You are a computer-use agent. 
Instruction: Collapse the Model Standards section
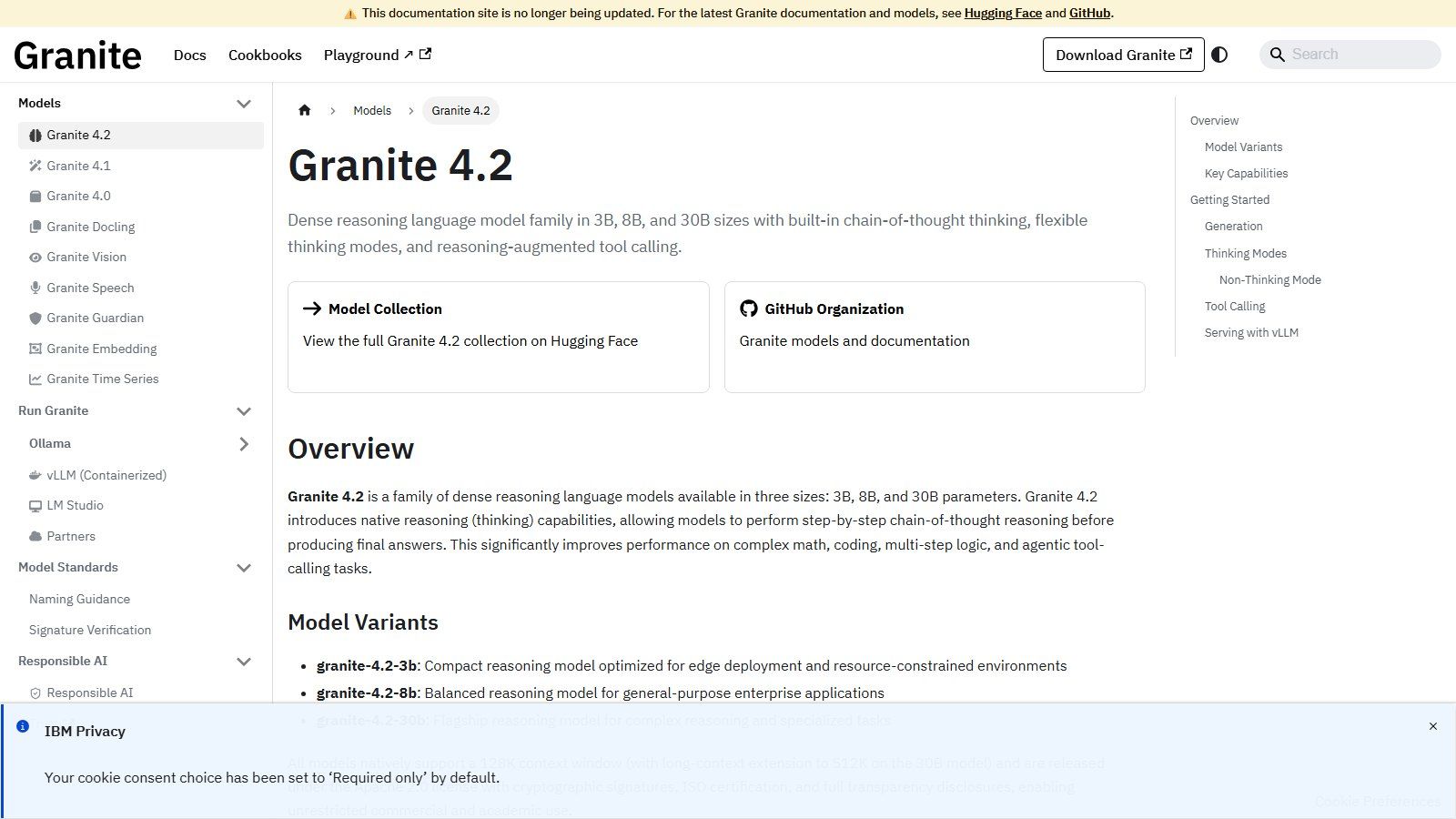click(x=244, y=568)
